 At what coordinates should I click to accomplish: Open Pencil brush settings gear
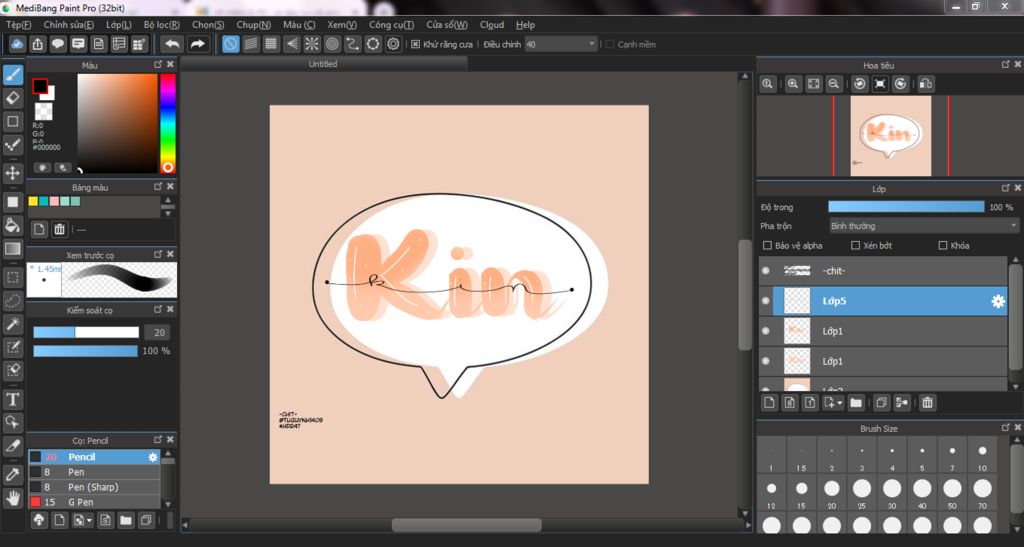(153, 457)
